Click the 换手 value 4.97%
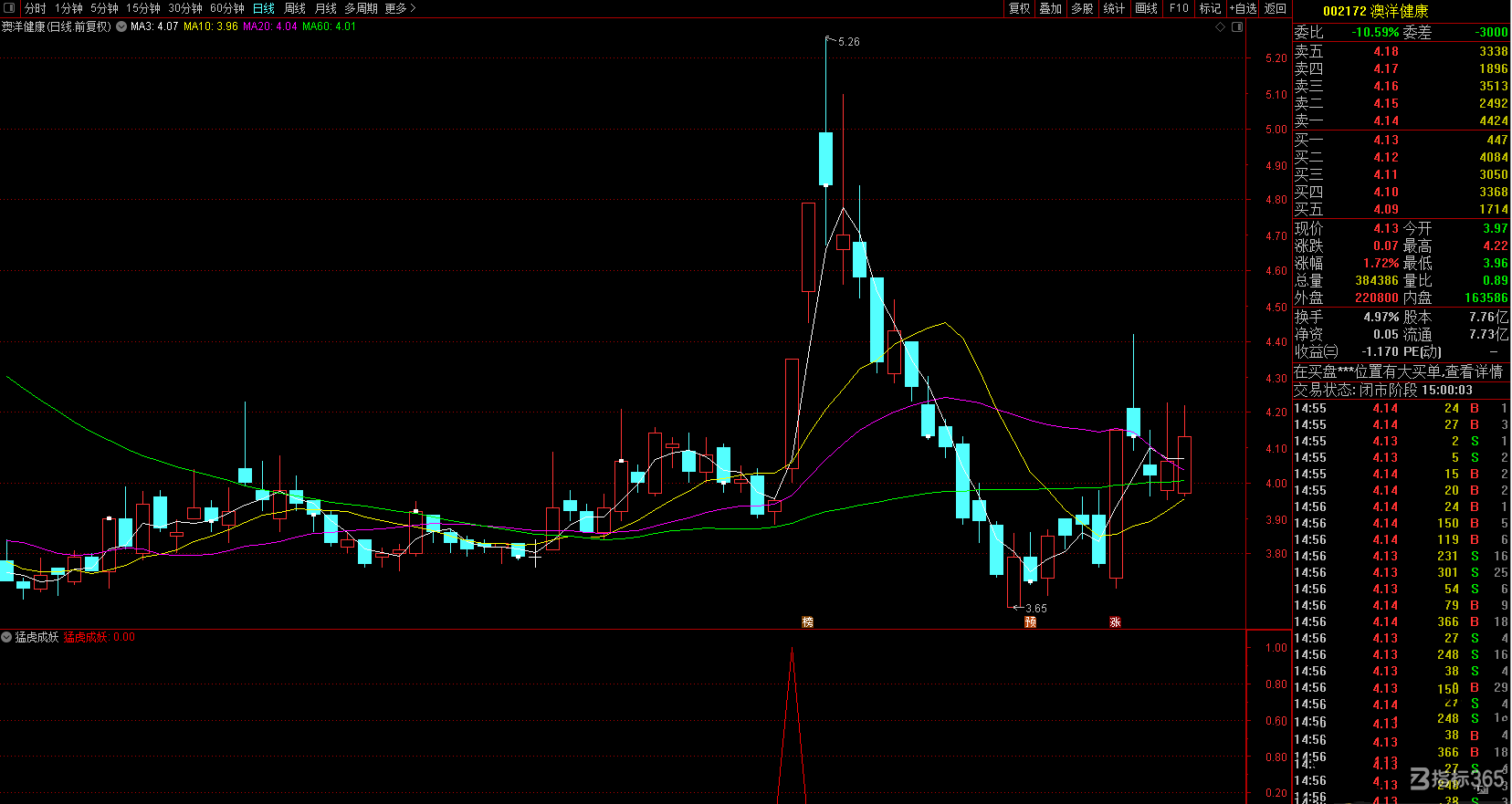The image size is (1512, 804). tap(1381, 317)
